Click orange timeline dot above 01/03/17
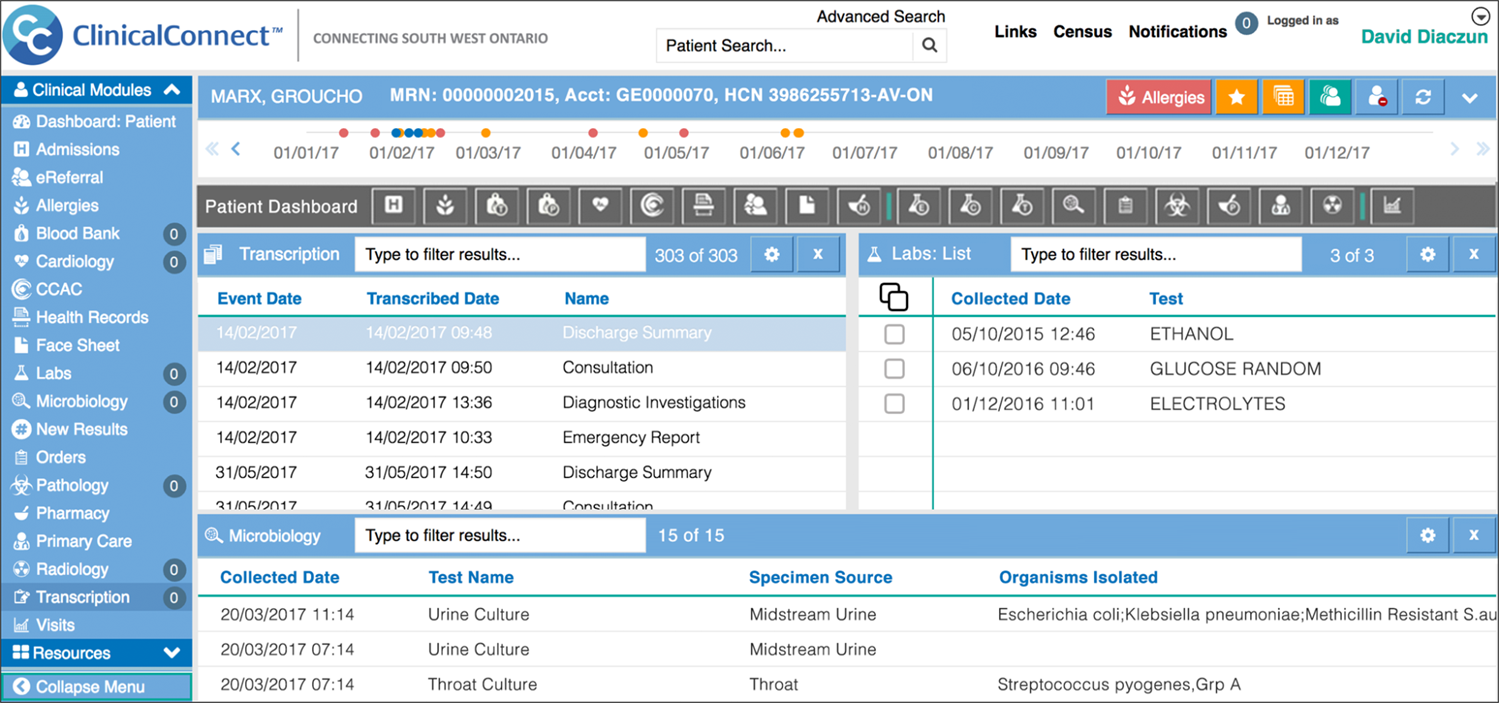1499x703 pixels. (486, 132)
